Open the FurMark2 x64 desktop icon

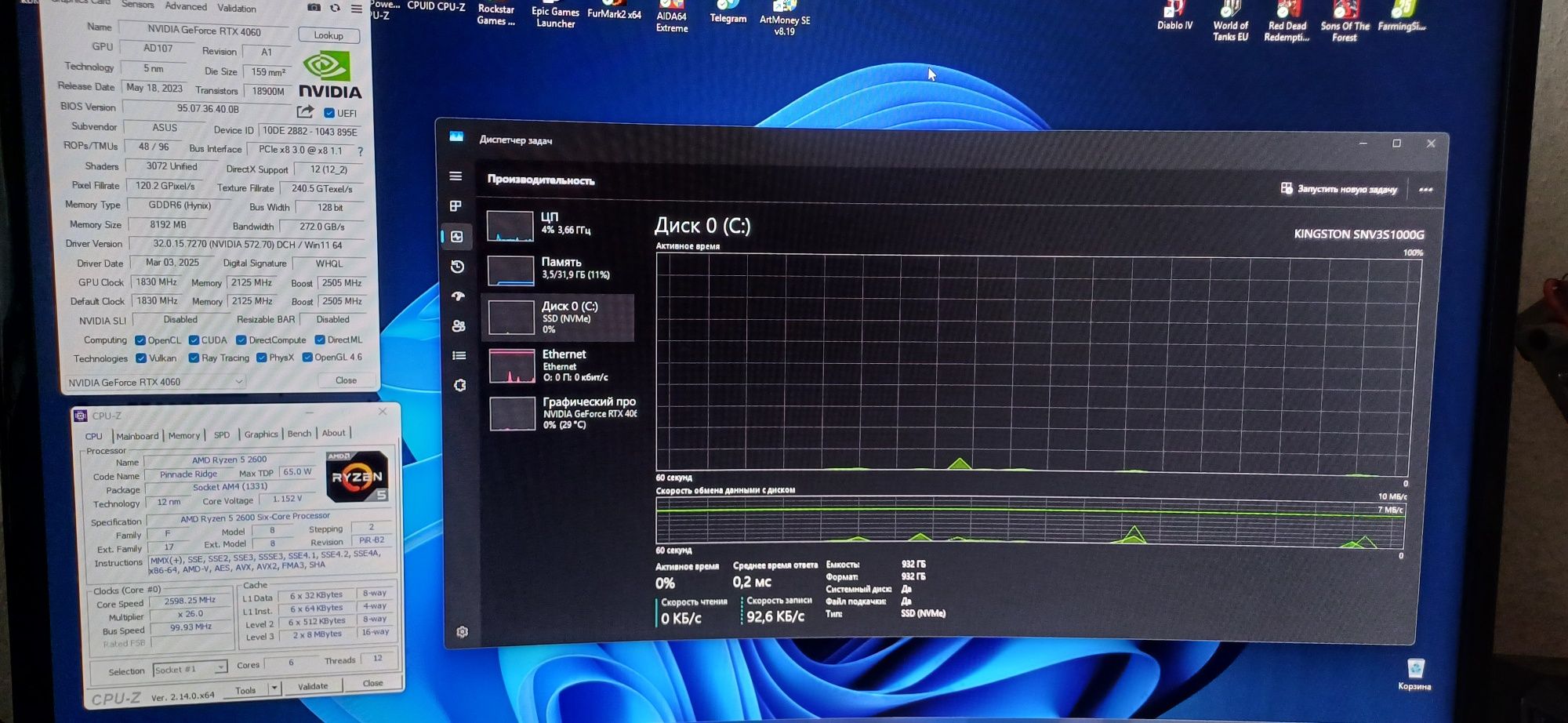(x=614, y=11)
